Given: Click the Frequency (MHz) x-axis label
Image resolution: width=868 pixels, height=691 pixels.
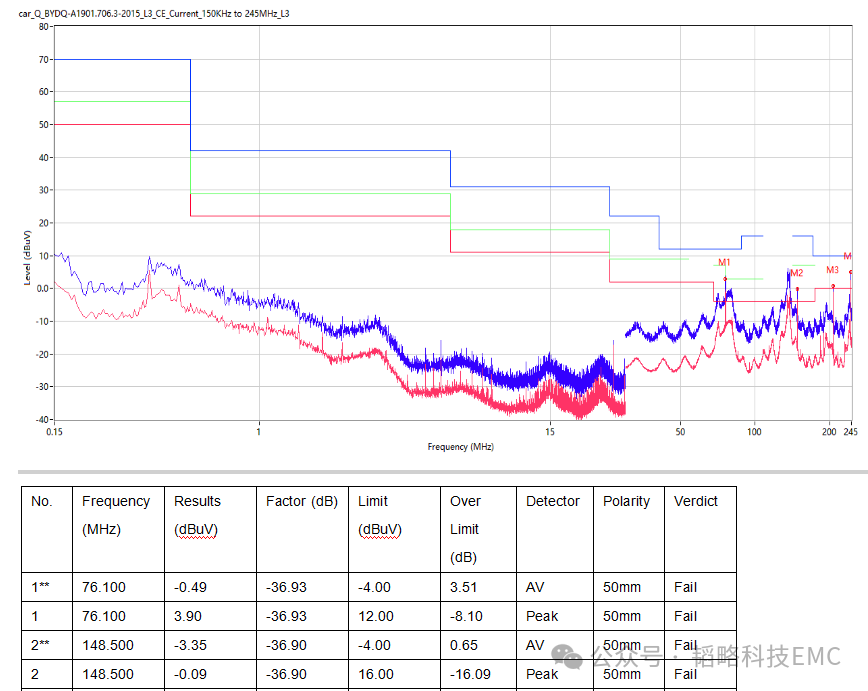Looking at the screenshot, I should [x=460, y=446].
